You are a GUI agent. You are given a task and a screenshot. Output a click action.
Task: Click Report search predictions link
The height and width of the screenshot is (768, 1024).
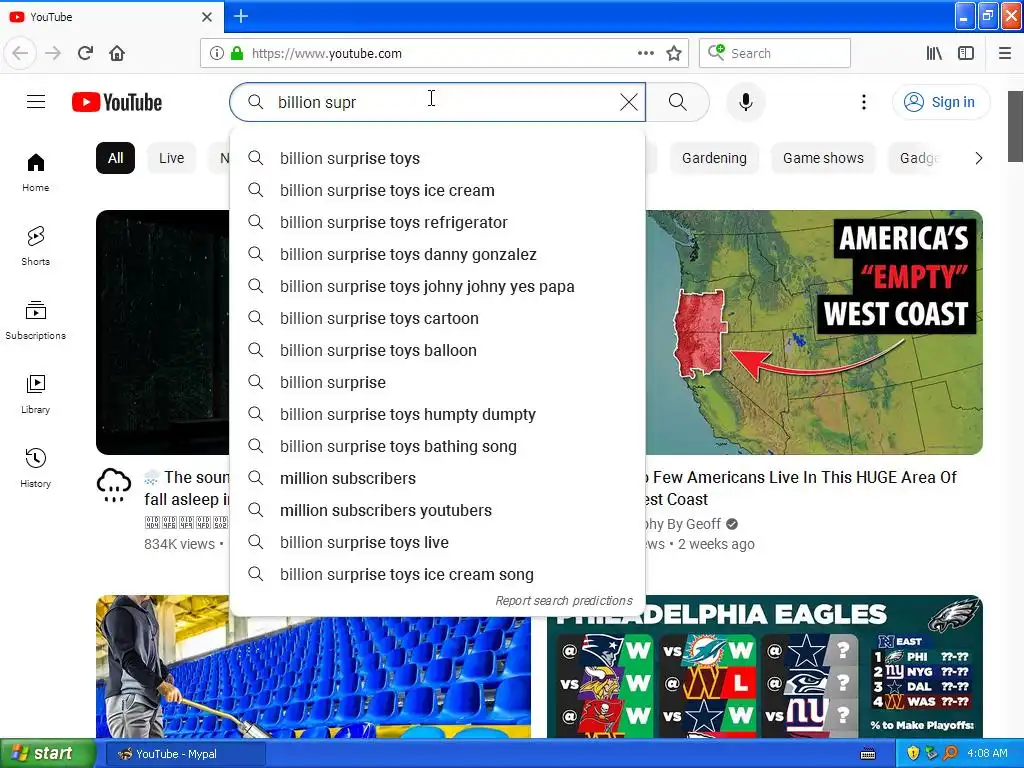564,600
